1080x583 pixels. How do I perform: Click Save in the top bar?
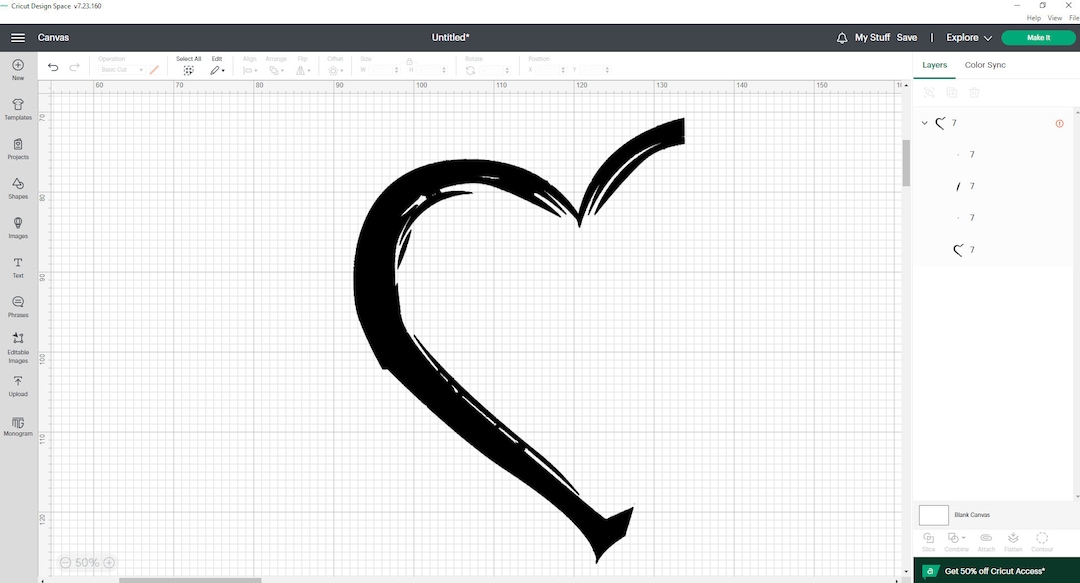(x=907, y=37)
